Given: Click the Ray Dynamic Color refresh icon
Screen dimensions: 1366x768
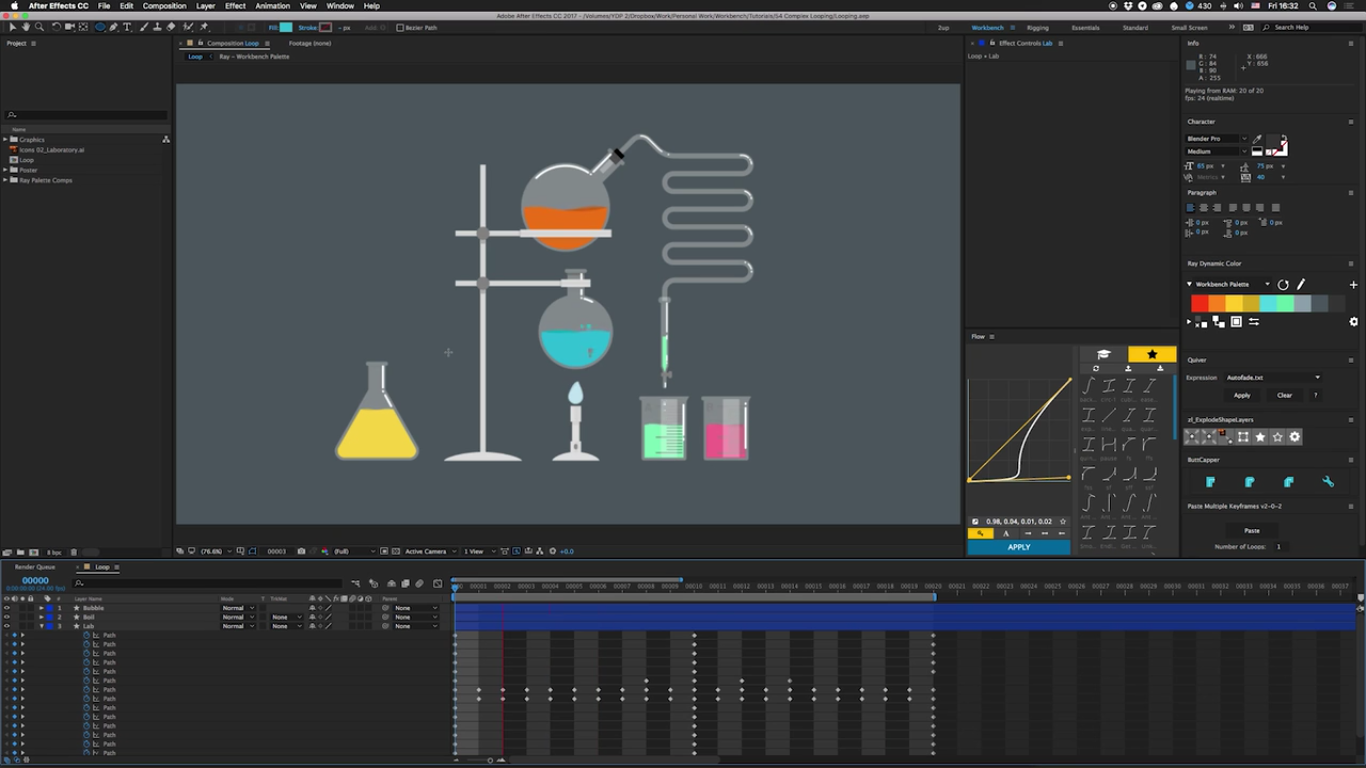Looking at the screenshot, I should [x=1283, y=285].
